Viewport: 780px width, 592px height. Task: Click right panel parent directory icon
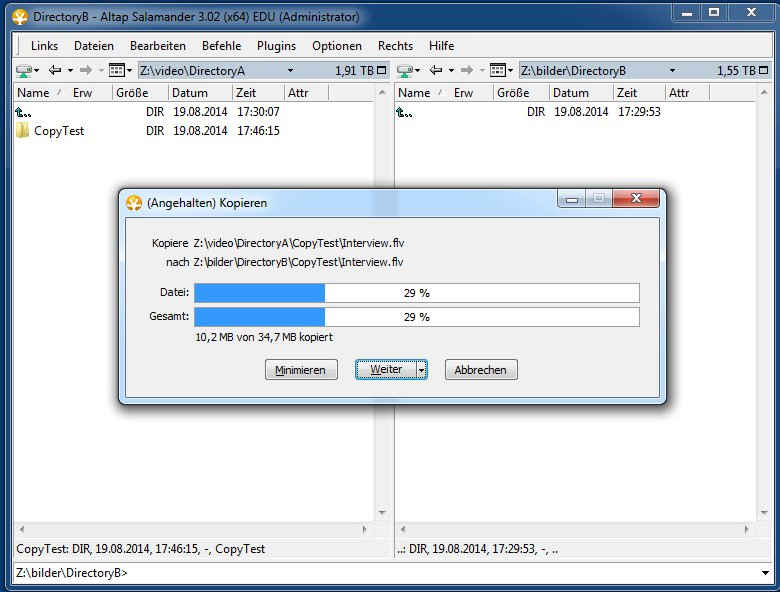pyautogui.click(x=404, y=112)
